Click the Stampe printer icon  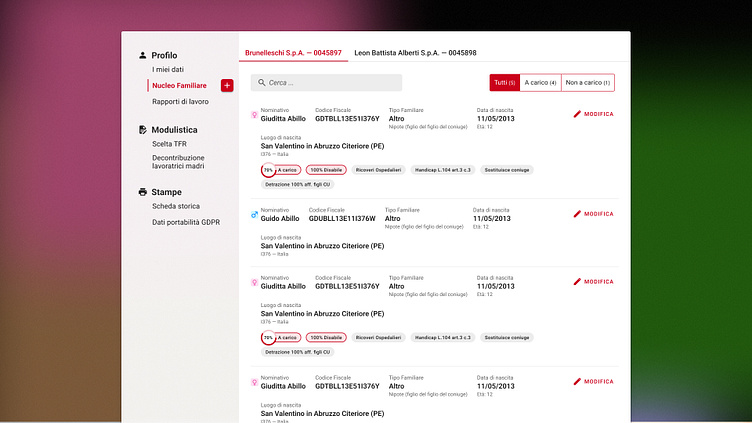tap(142, 192)
